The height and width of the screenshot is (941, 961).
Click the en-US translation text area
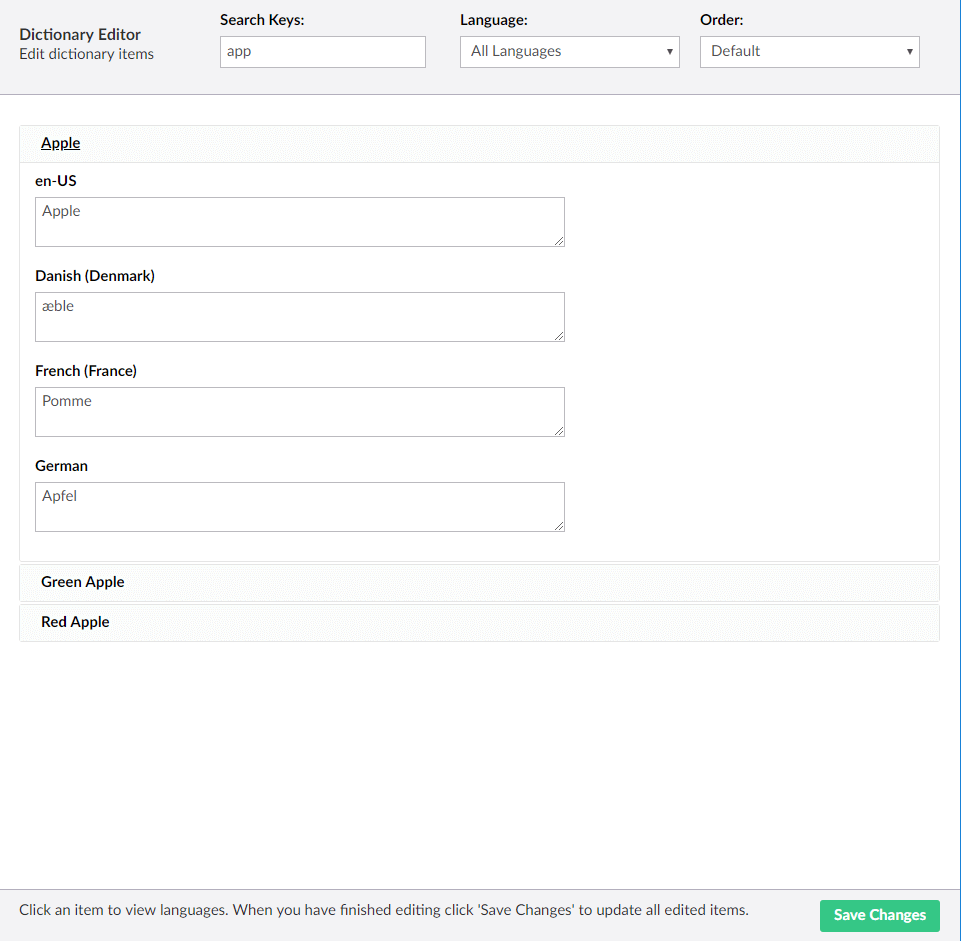coord(300,222)
